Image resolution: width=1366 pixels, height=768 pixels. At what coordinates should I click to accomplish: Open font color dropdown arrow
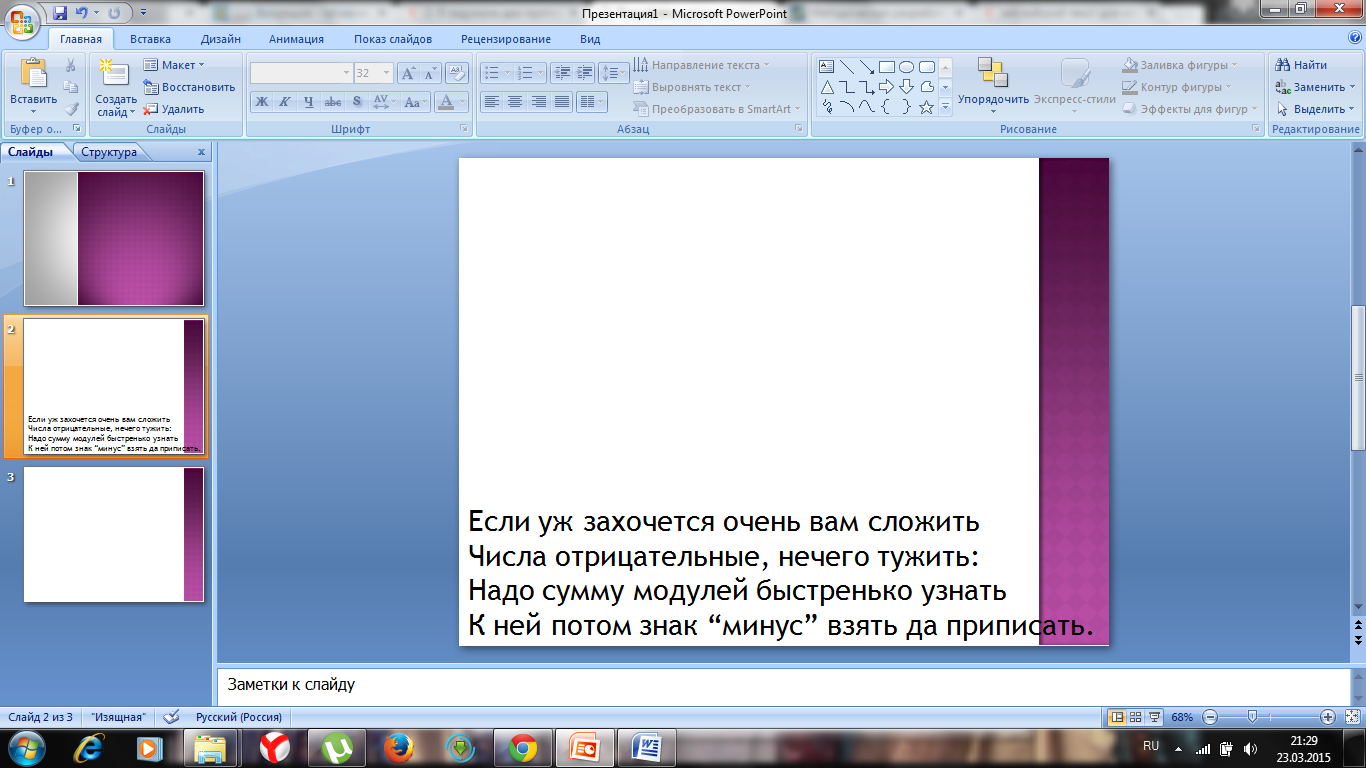(462, 102)
